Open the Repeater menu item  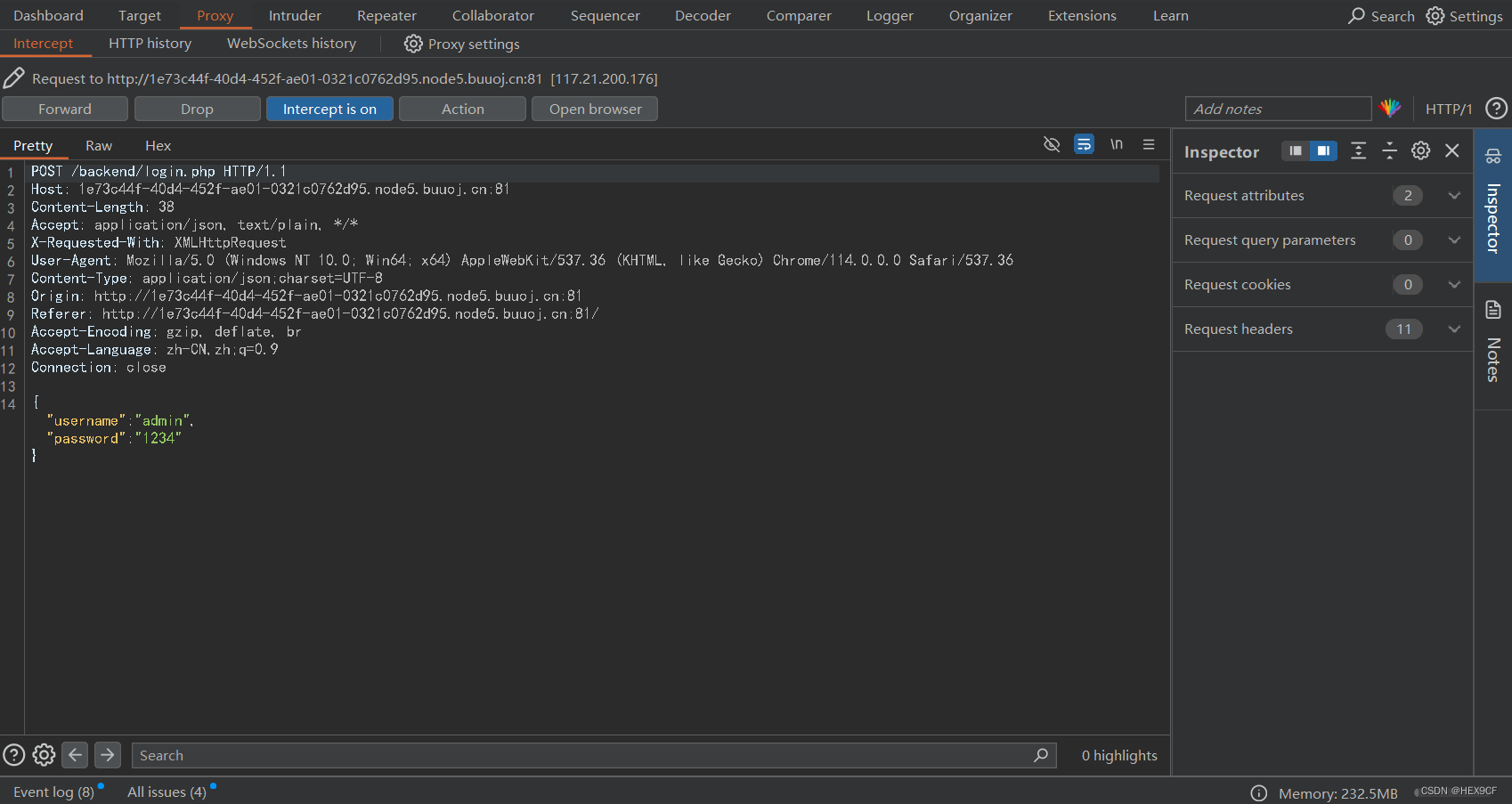[x=386, y=15]
